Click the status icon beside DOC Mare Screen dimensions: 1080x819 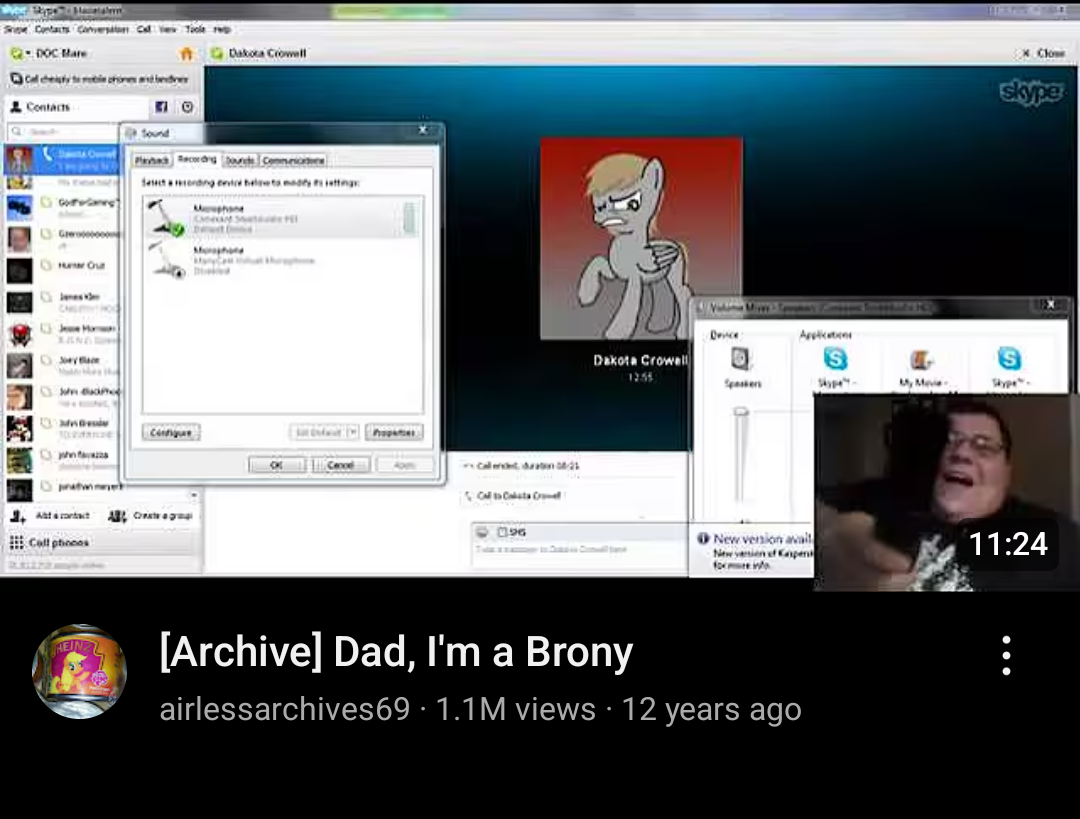[17, 53]
